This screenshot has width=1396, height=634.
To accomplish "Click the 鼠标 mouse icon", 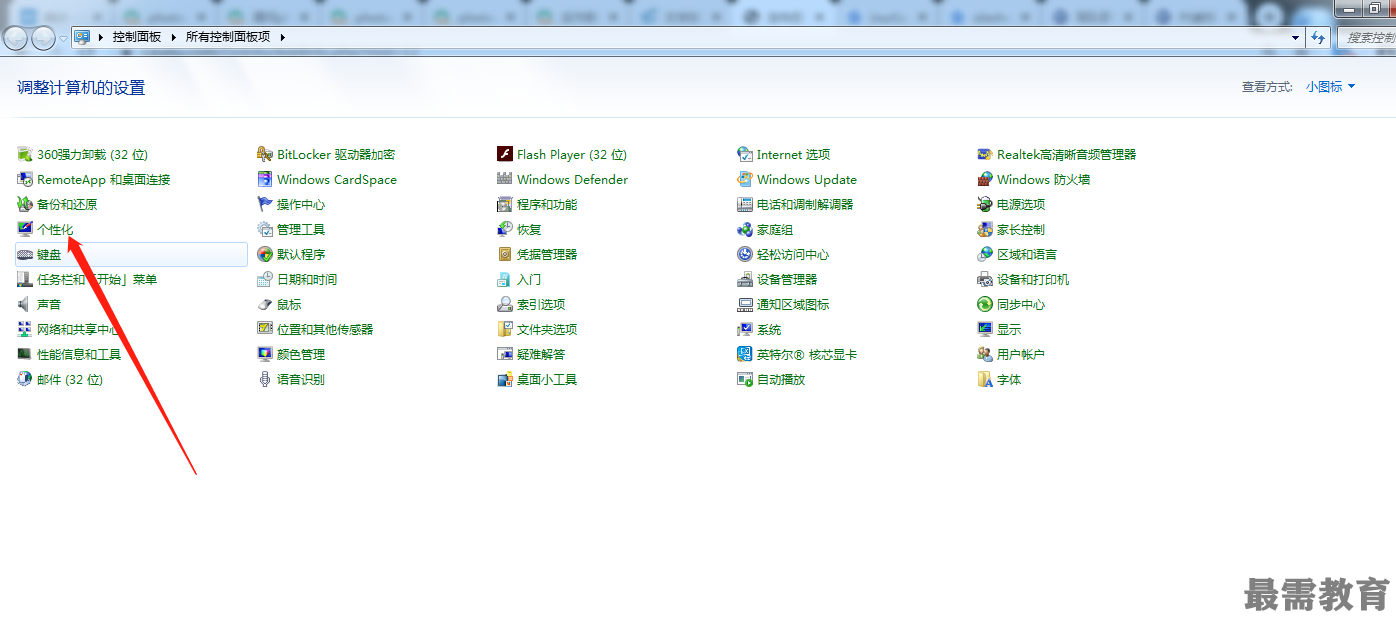I will (x=265, y=304).
